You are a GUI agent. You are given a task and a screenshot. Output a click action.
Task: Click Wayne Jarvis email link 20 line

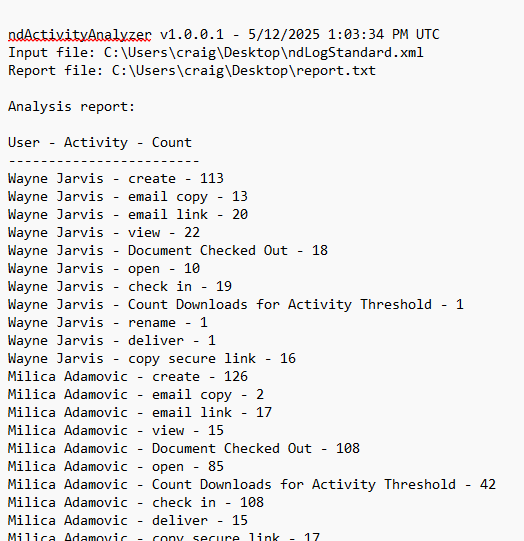coord(128,215)
